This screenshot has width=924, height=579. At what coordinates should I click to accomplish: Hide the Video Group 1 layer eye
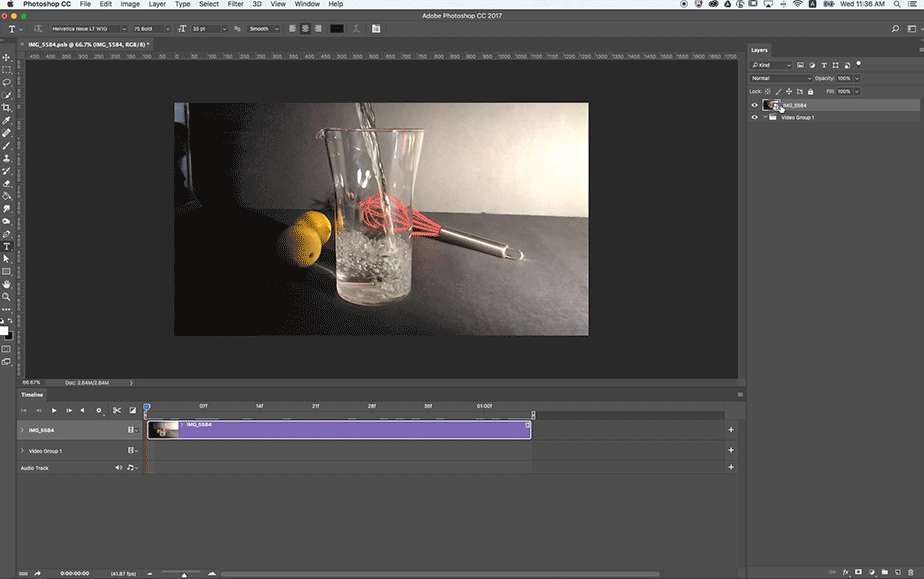754,117
